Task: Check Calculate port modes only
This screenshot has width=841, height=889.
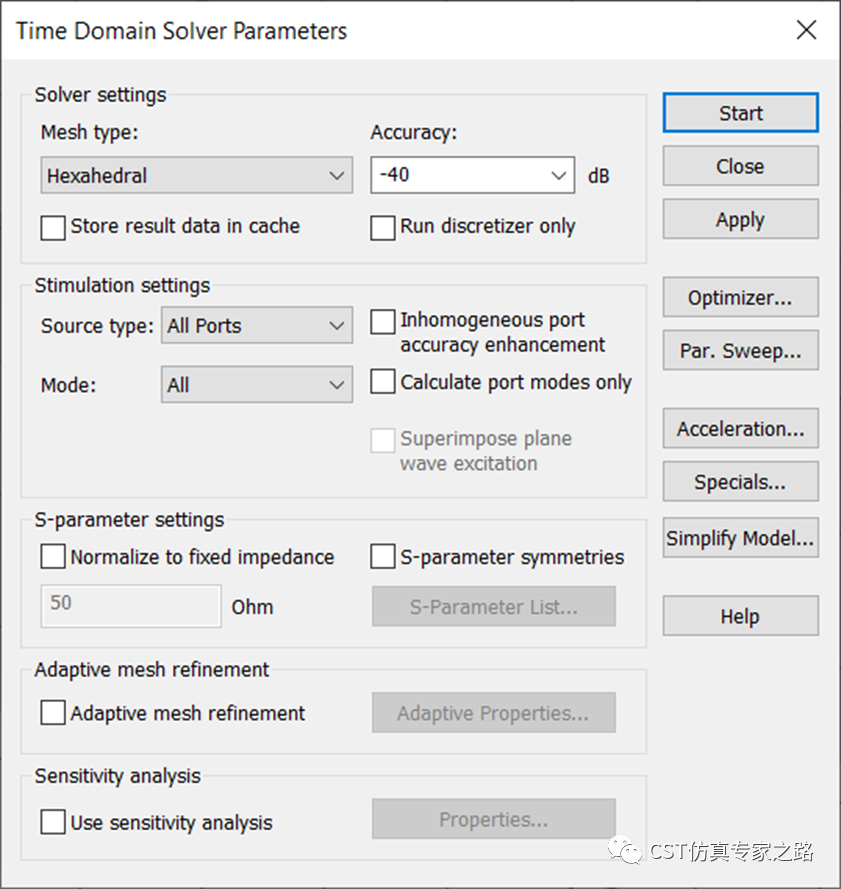Action: 383,381
